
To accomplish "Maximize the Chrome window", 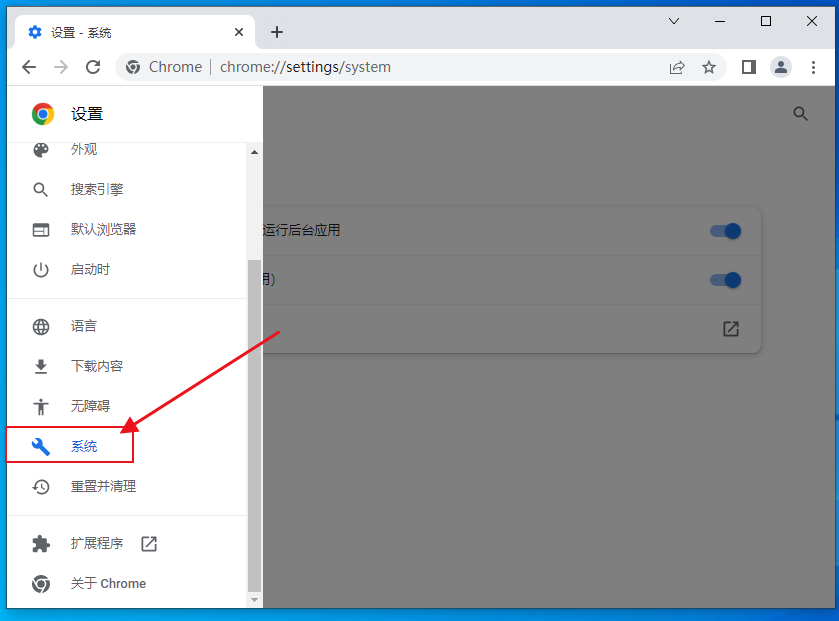I will click(766, 21).
